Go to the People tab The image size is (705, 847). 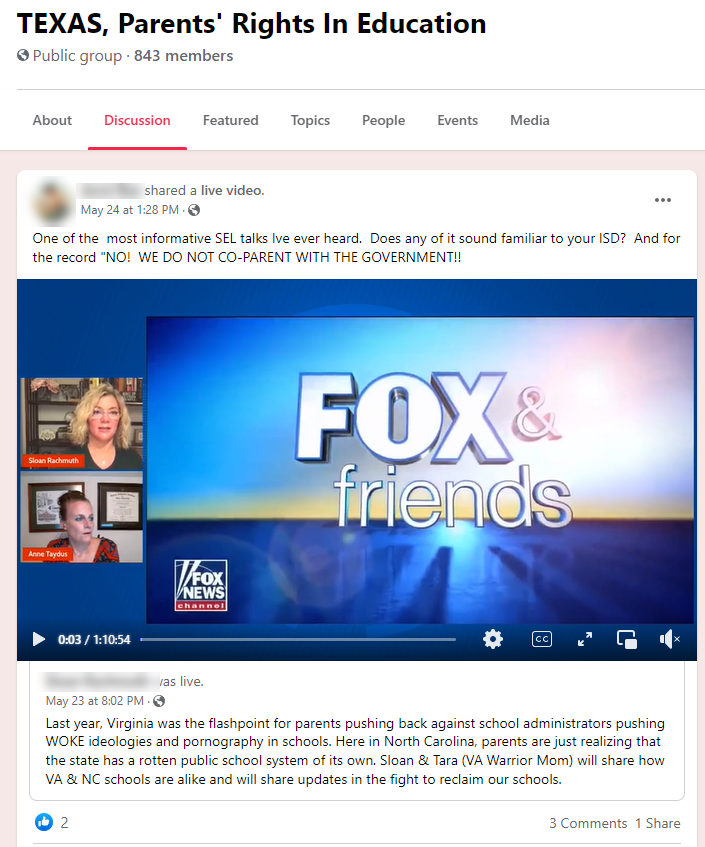[384, 120]
